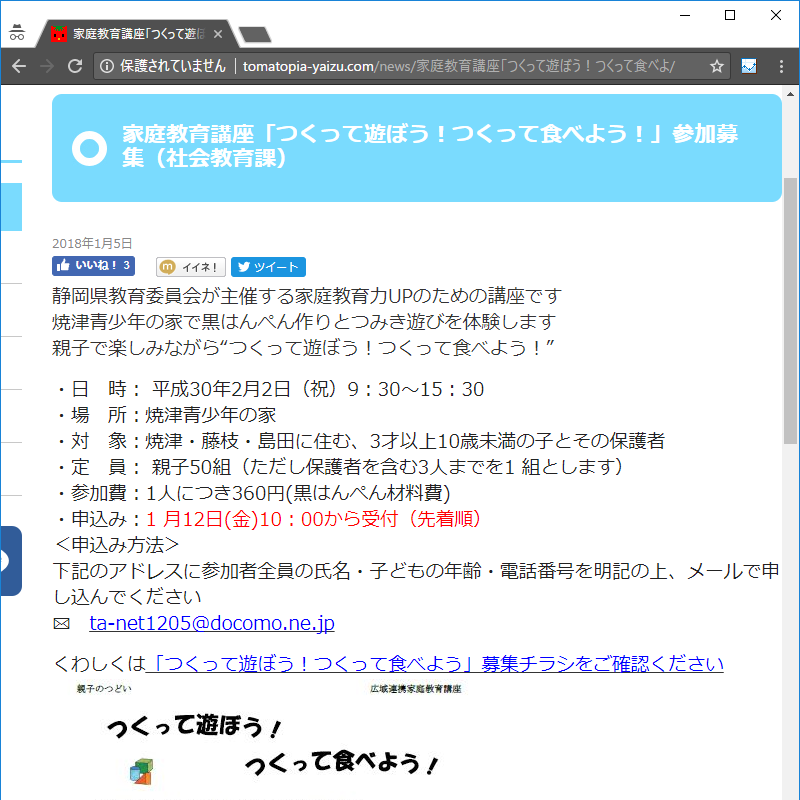Select the 家庭教育講座 browser tab
This screenshot has height=800, width=800.
click(x=130, y=34)
